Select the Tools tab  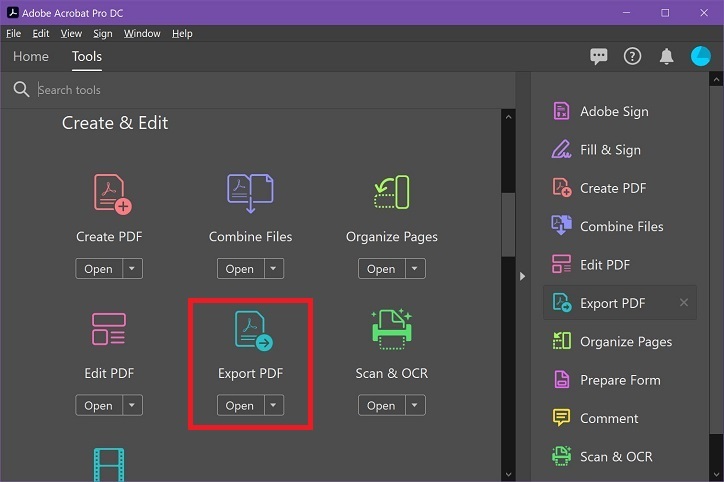87,56
